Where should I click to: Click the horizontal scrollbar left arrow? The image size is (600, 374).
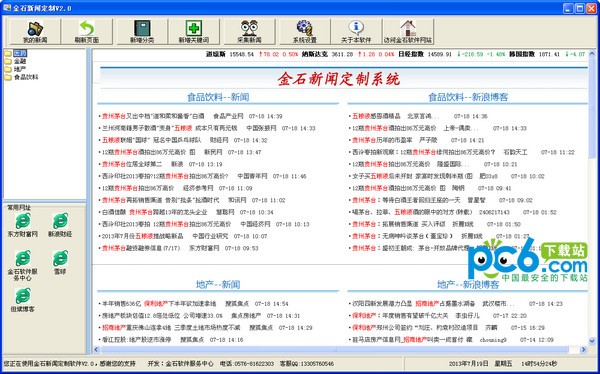coord(96,349)
